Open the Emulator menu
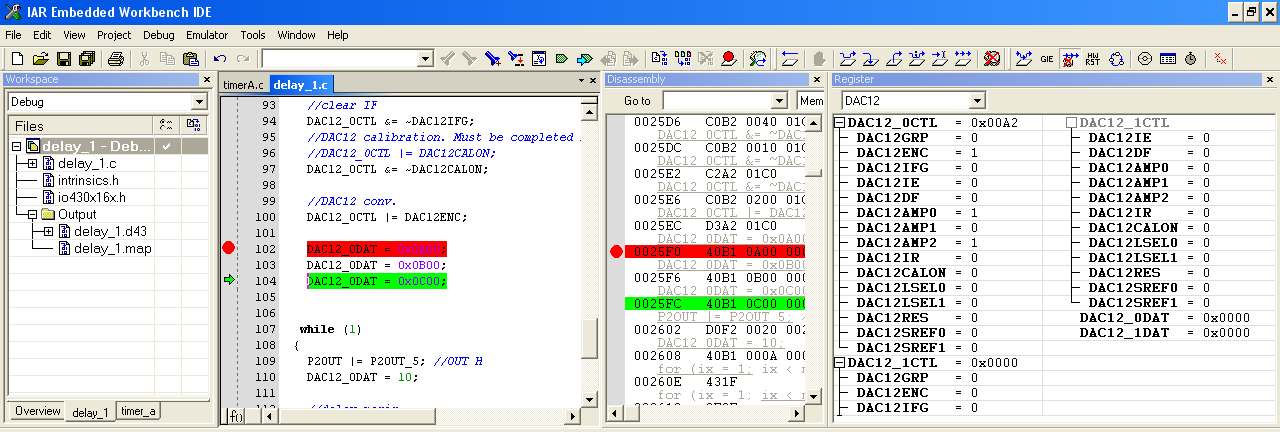The image size is (1280, 432). click(x=207, y=35)
